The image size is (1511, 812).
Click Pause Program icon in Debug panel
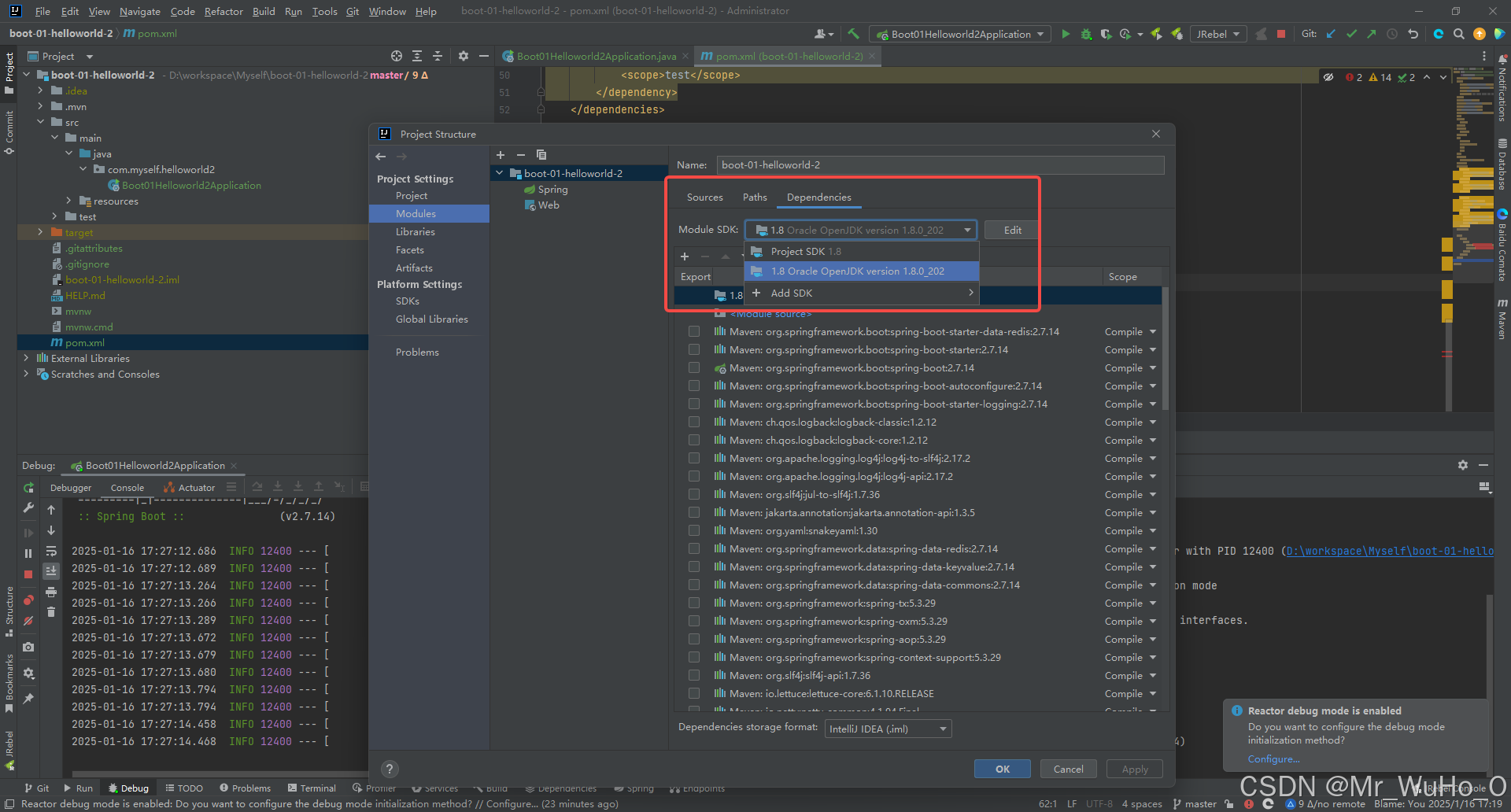28,553
